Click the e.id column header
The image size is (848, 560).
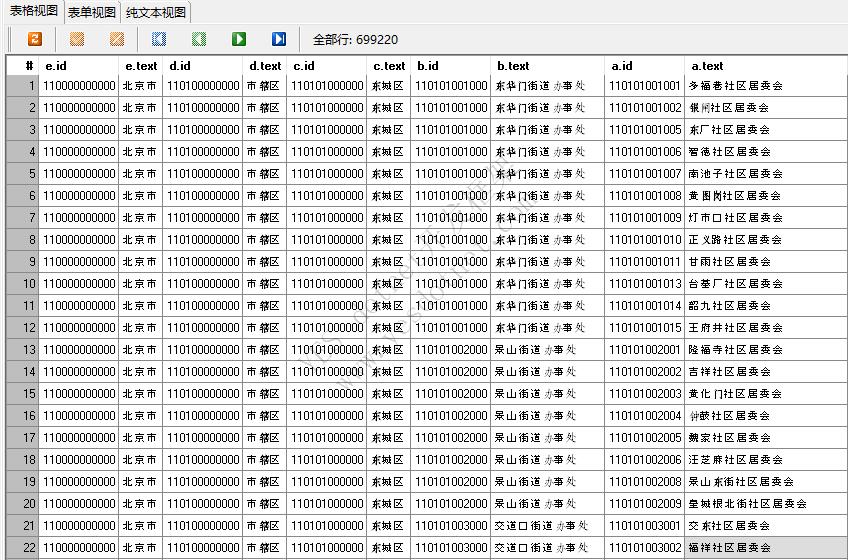coord(79,66)
